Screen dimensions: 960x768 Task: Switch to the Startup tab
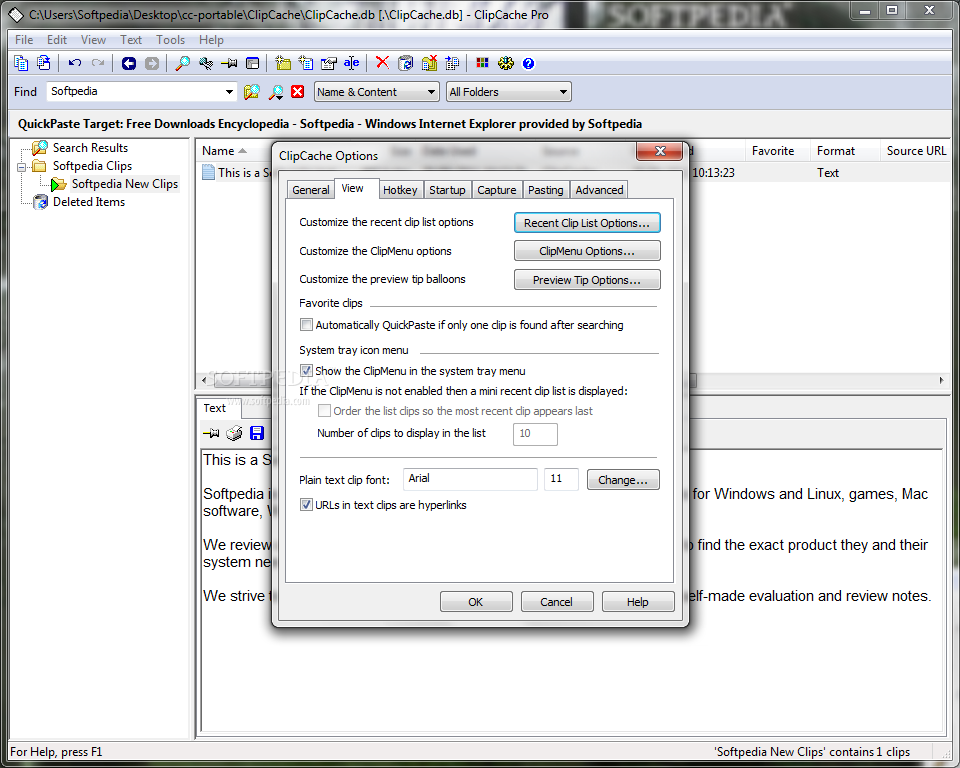[447, 190]
